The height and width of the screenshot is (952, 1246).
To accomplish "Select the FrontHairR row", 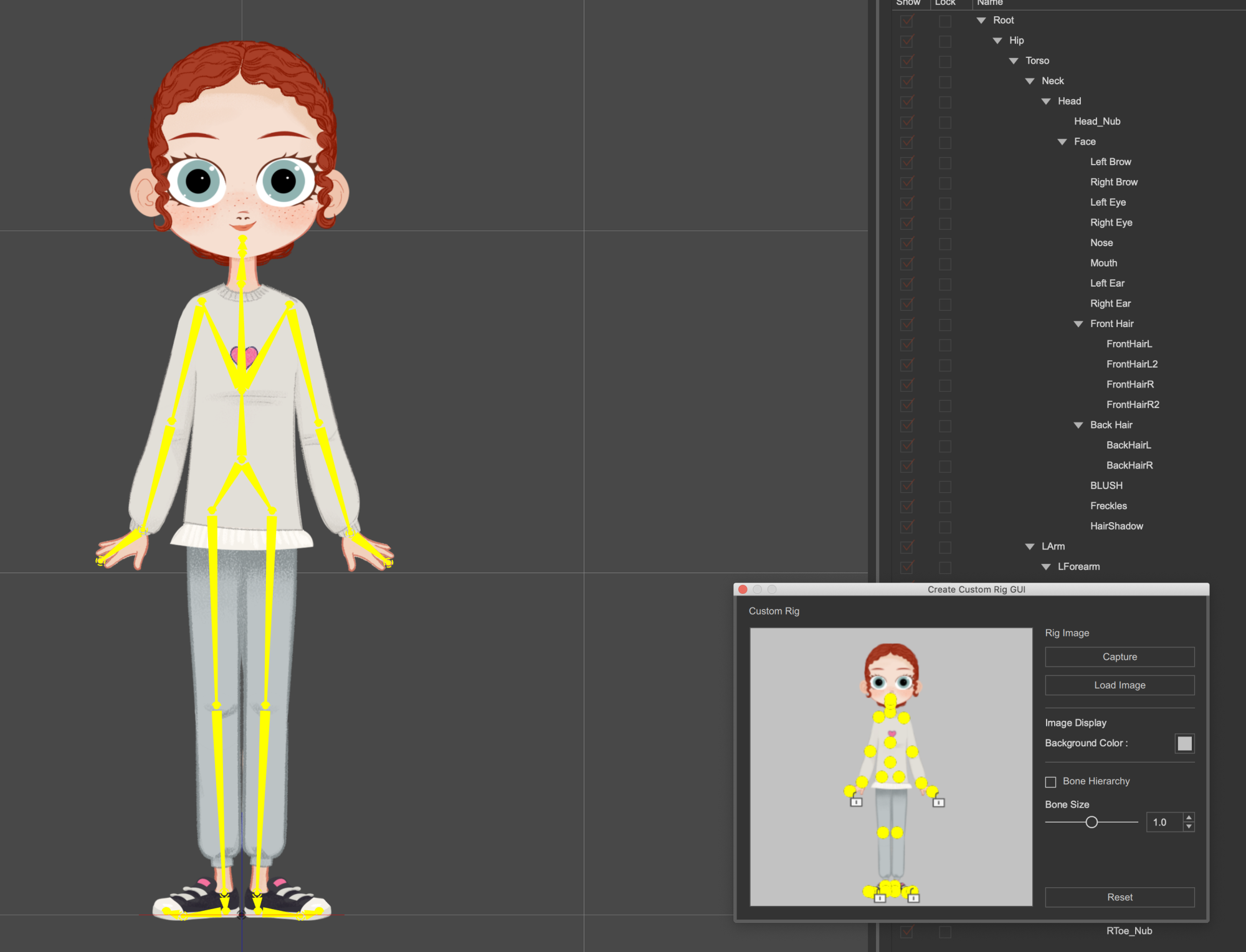I will coord(1130,385).
